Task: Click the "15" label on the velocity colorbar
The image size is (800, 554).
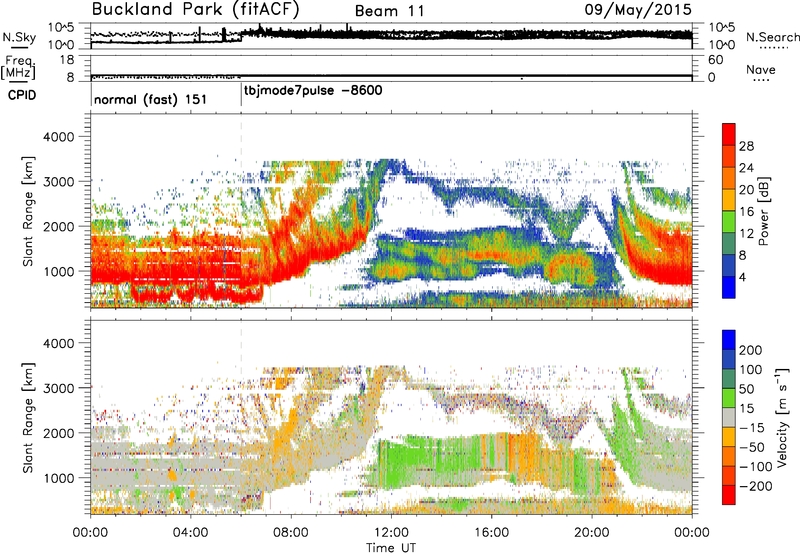Action: pos(747,409)
